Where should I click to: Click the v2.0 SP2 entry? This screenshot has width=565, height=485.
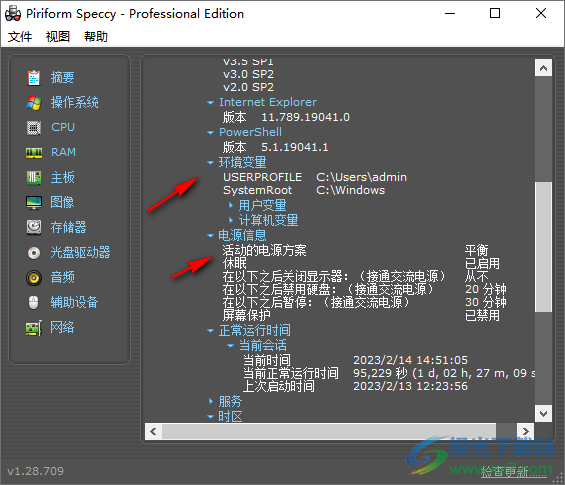[248, 87]
